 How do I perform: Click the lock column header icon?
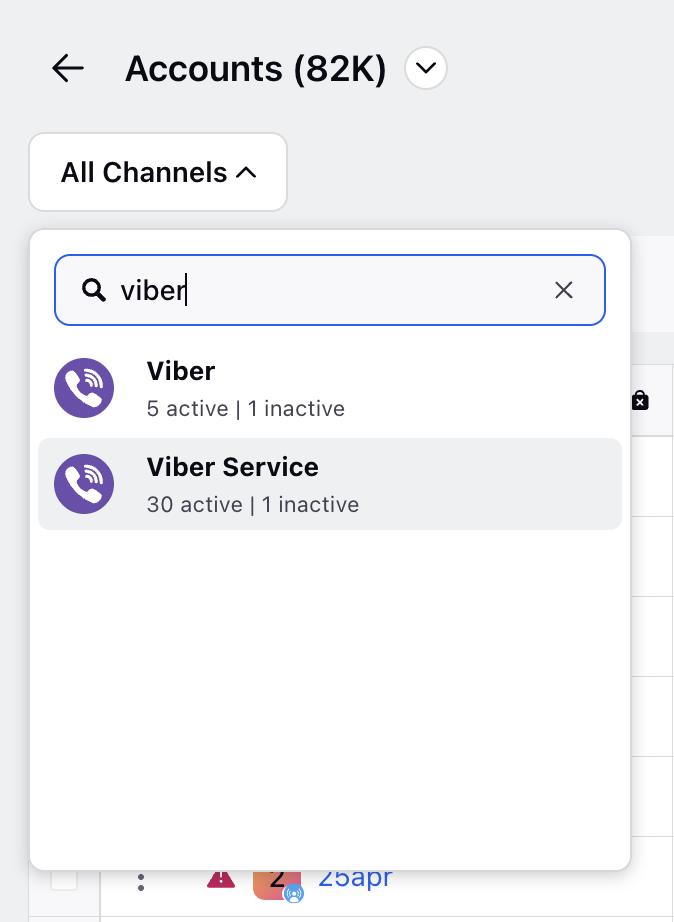(640, 400)
